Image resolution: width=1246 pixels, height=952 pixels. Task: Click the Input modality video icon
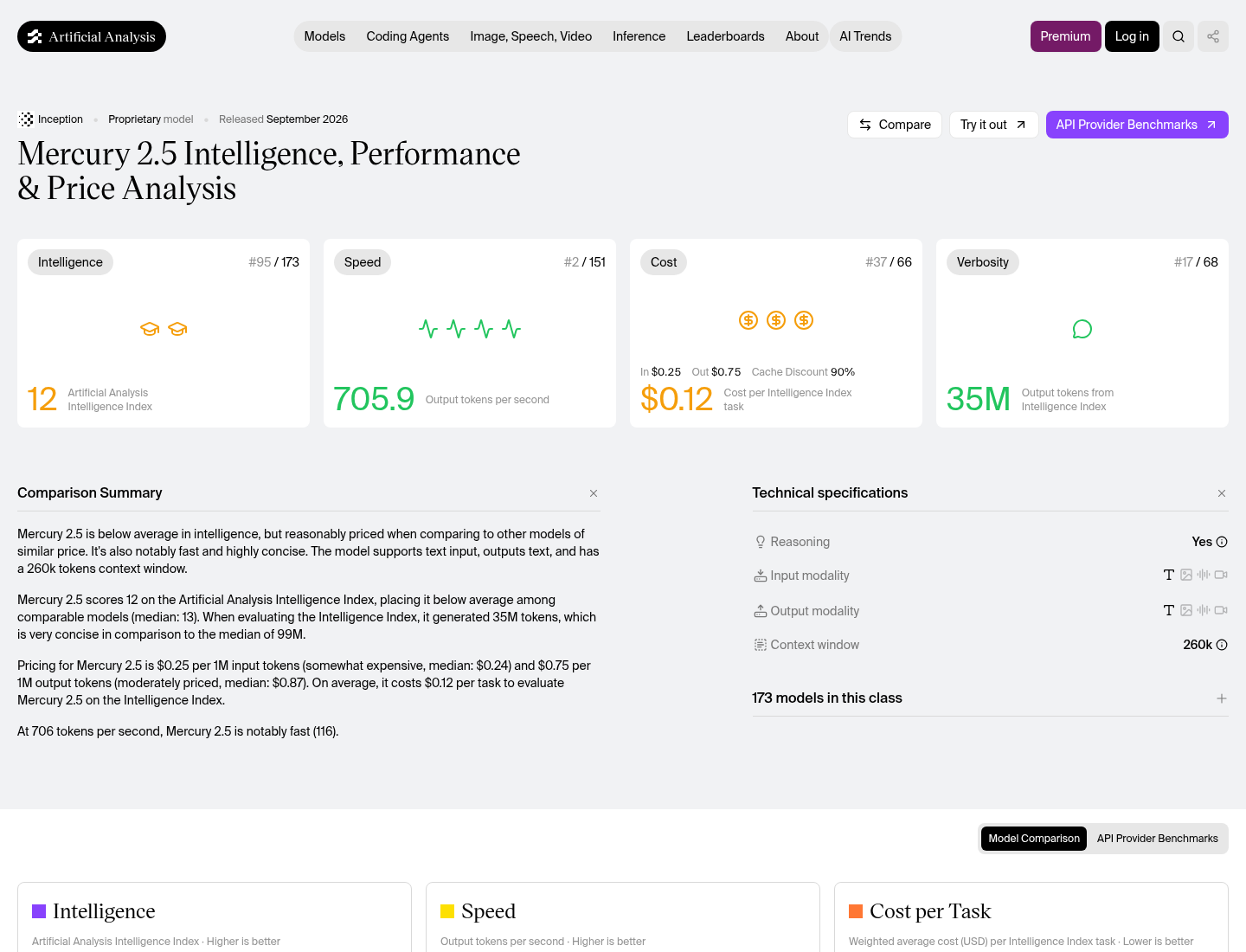tap(1221, 575)
